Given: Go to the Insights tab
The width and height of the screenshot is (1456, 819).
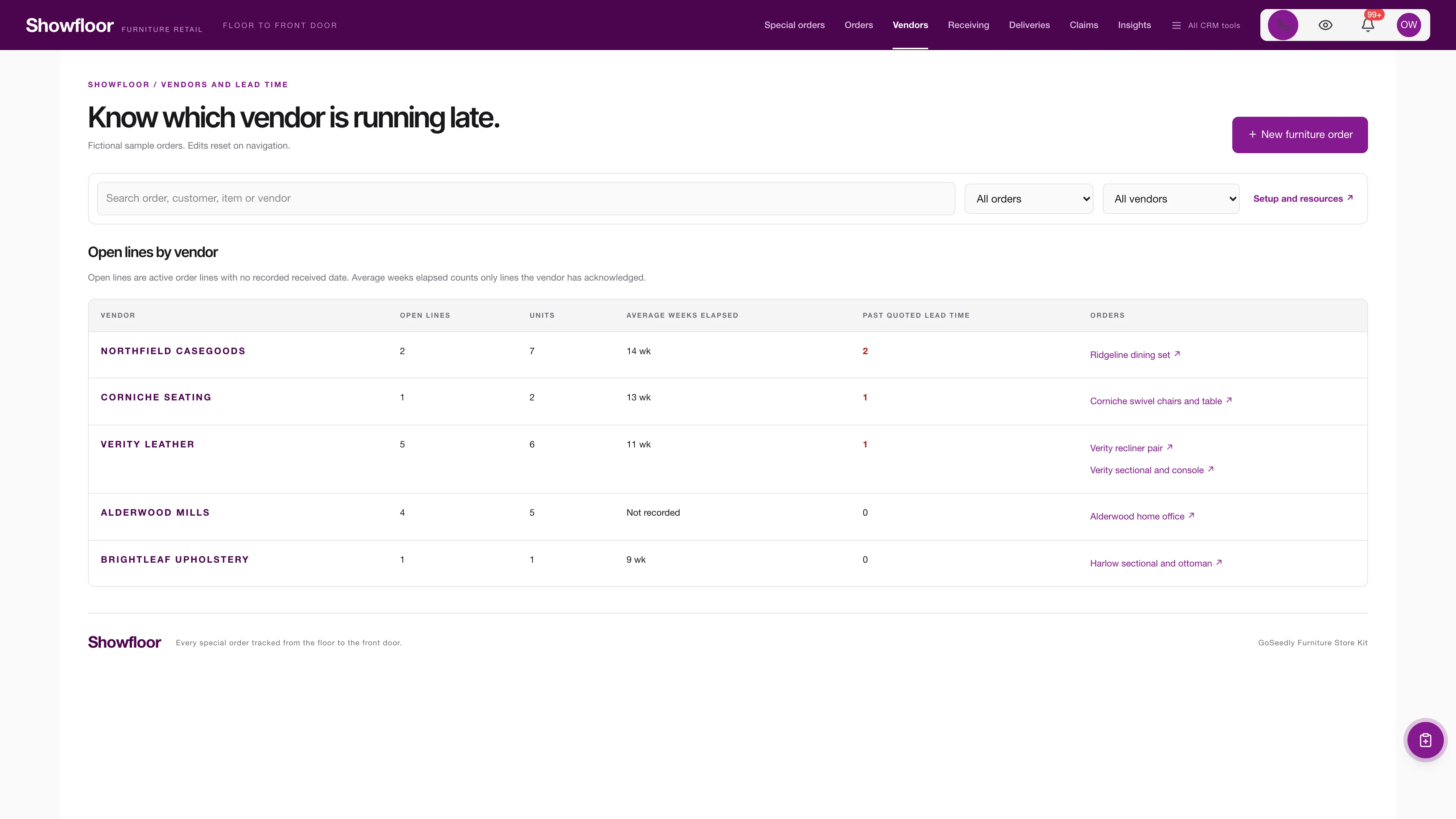Looking at the screenshot, I should tap(1134, 25).
